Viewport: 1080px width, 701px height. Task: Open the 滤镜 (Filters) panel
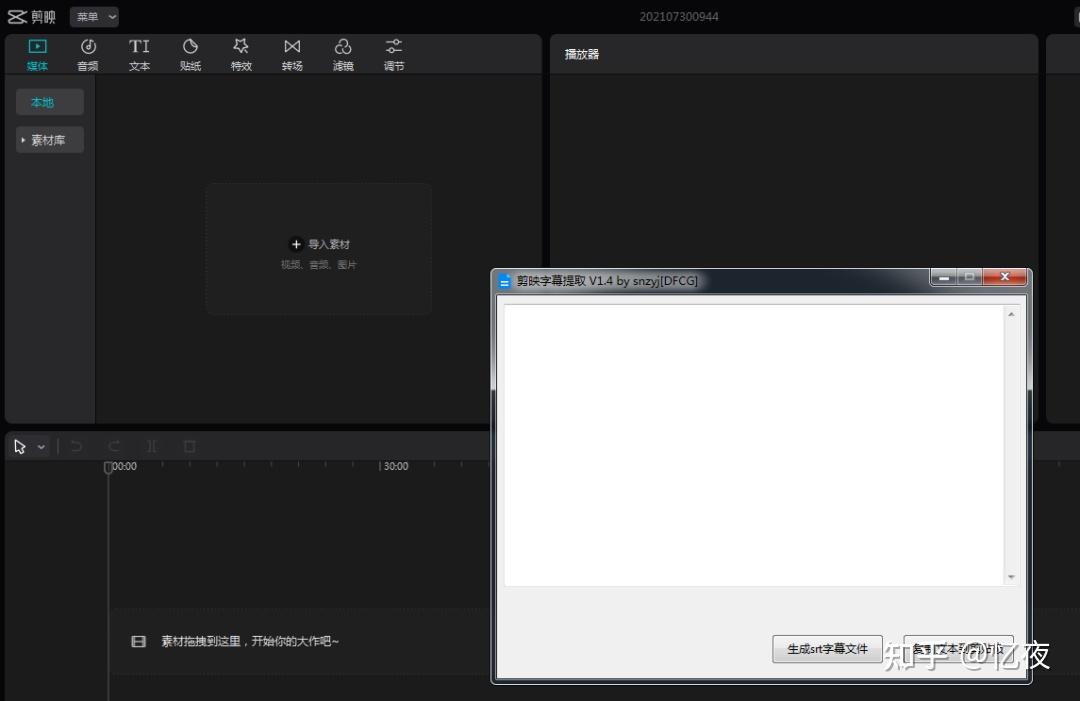[343, 54]
